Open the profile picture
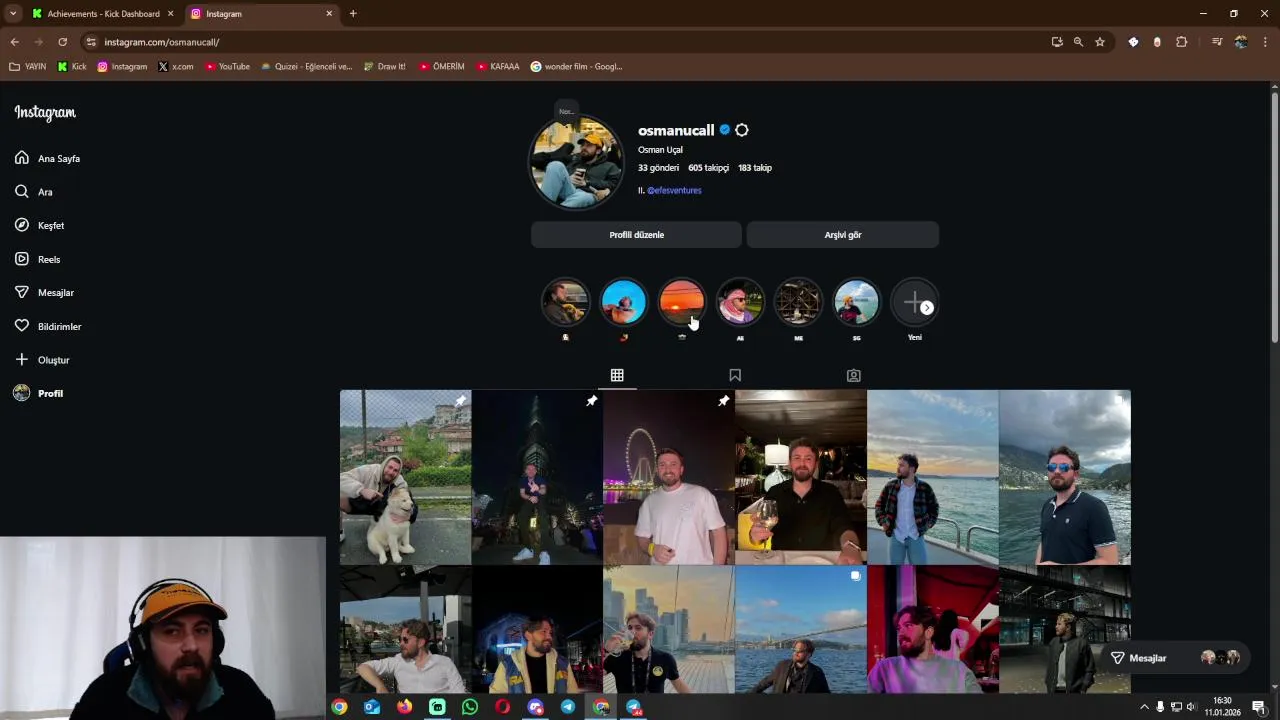Image resolution: width=1280 pixels, height=720 pixels. click(x=576, y=162)
